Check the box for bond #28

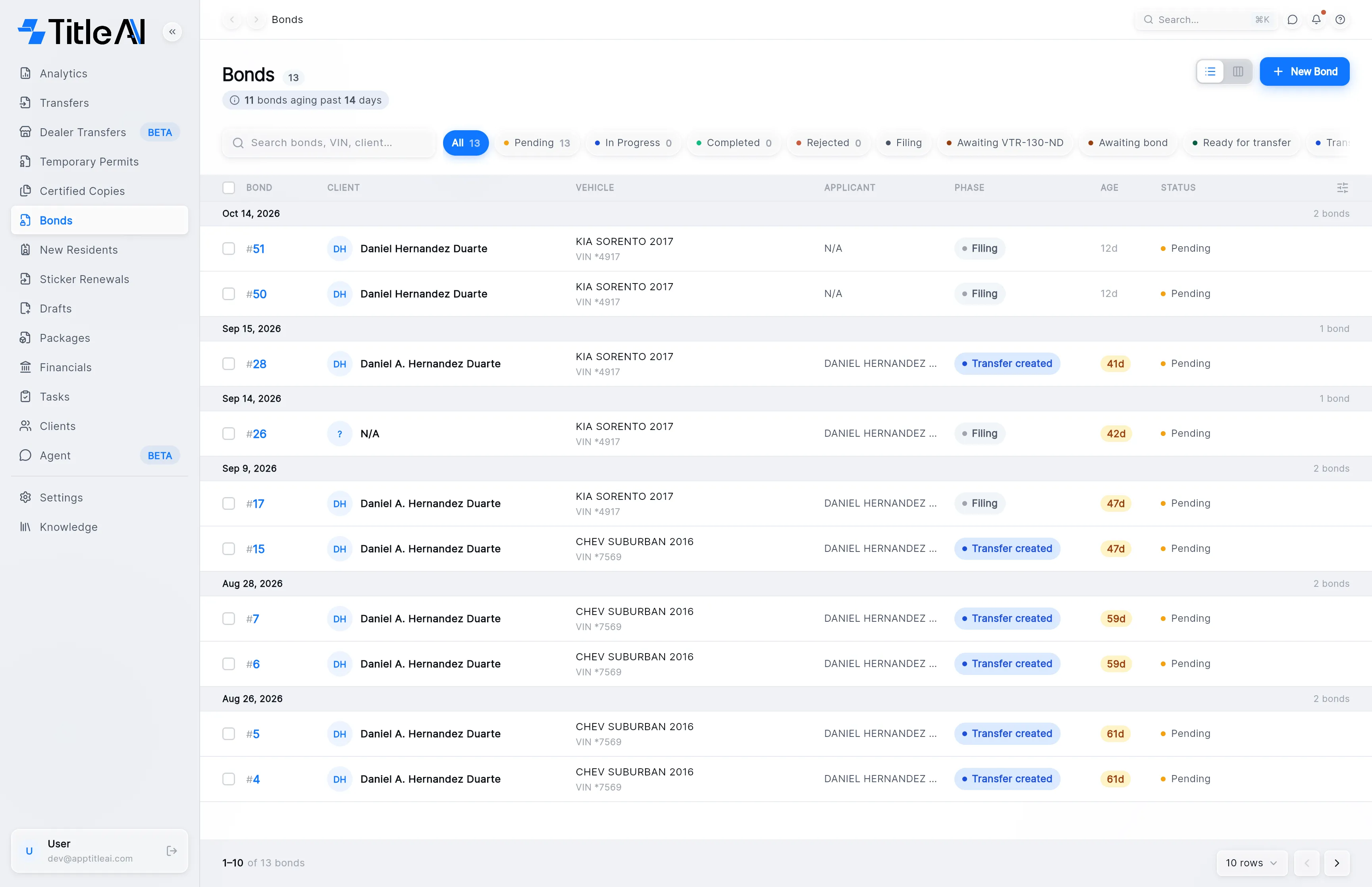(229, 363)
